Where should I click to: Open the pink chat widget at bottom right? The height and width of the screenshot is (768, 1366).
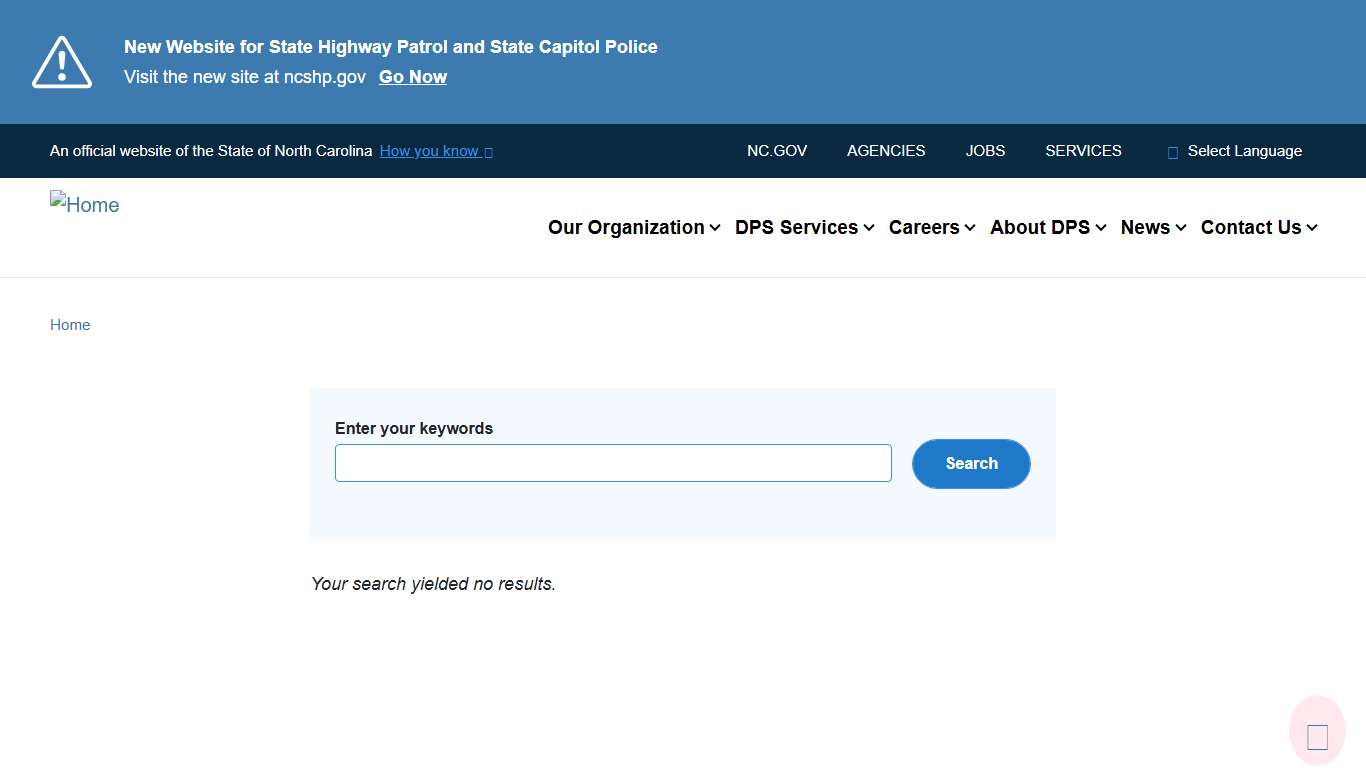click(x=1316, y=730)
